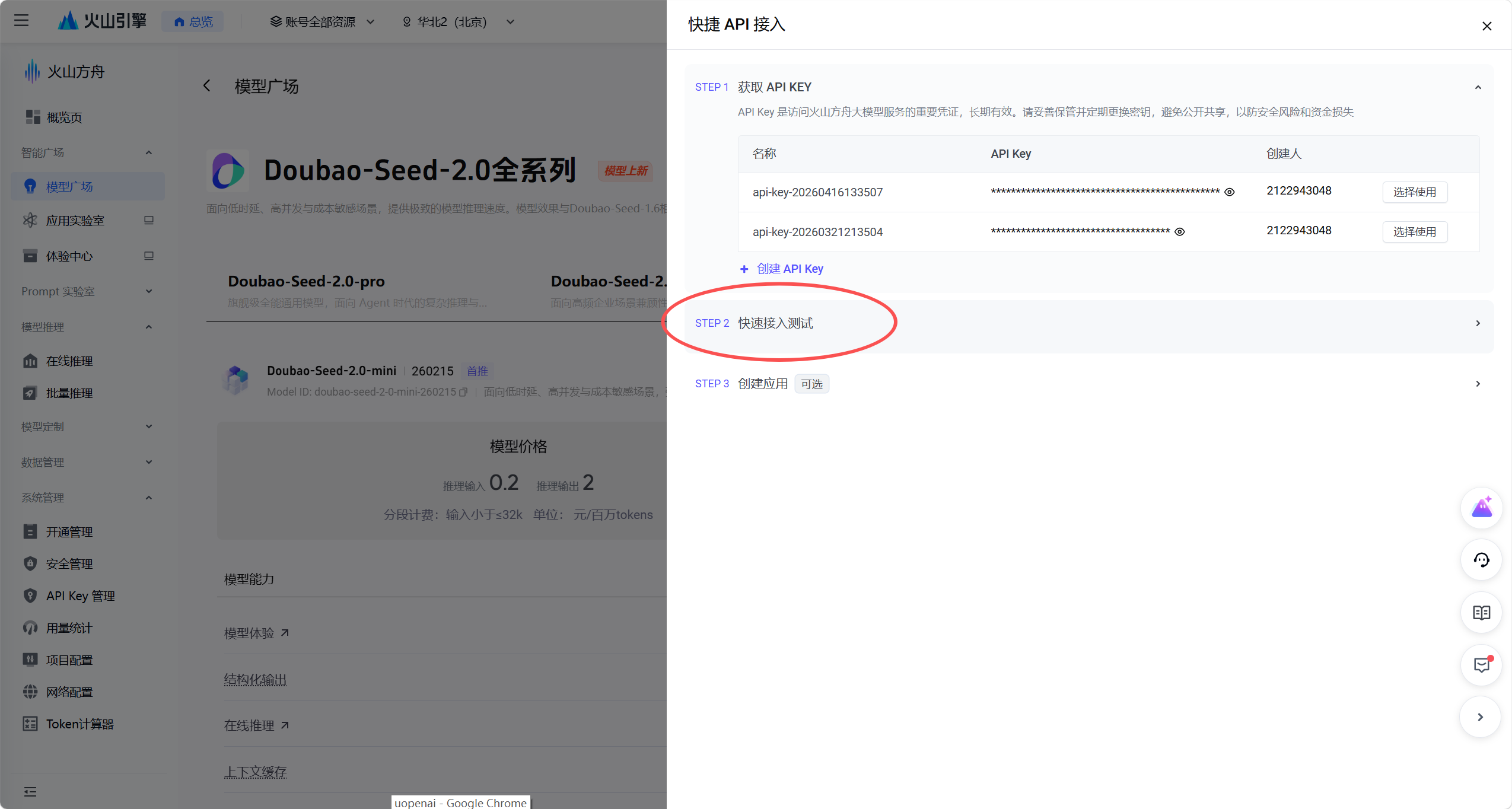Open the 模型体验 link

click(256, 633)
